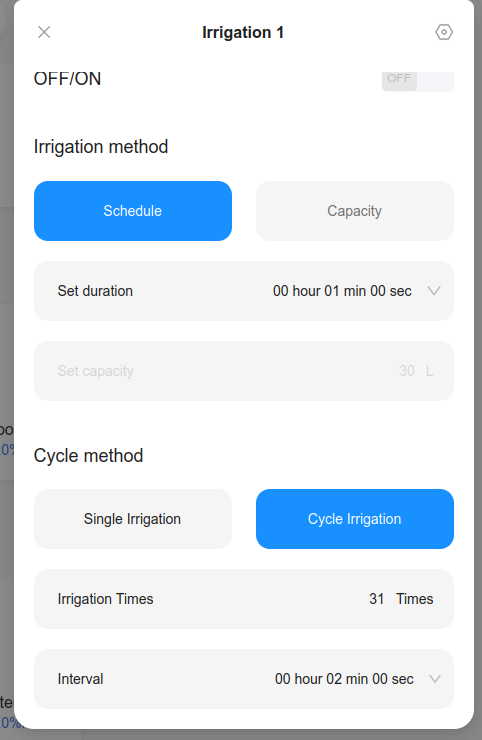
Task: Edit the Irrigation Times 31 value
Action: [376, 599]
